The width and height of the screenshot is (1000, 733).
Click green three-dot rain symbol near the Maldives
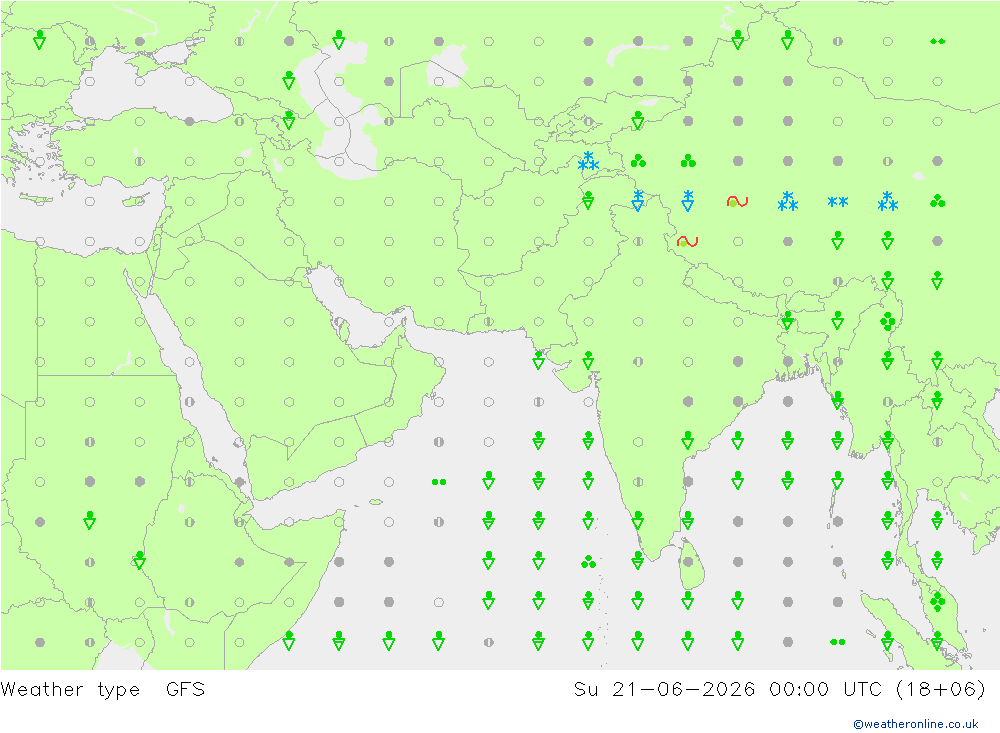pyautogui.click(x=588, y=562)
